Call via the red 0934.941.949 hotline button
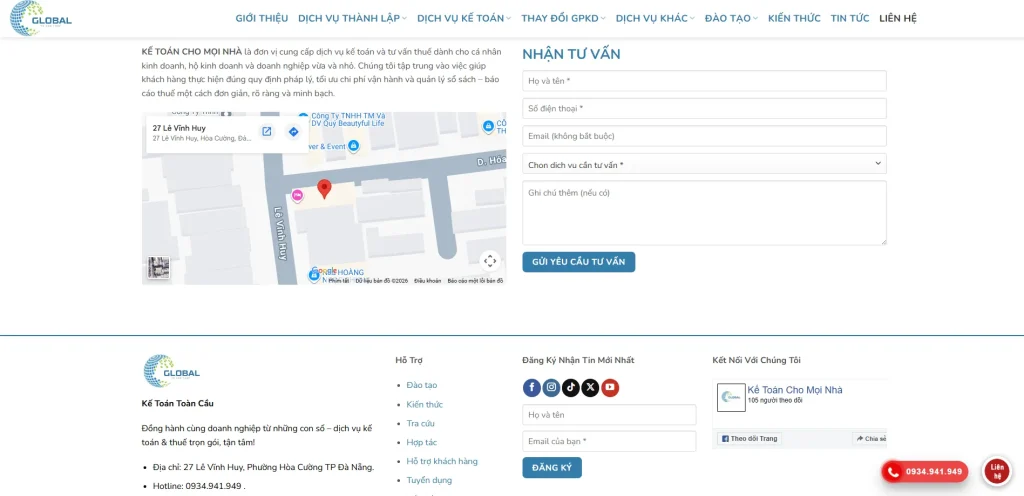This screenshot has height=496, width=1024. click(924, 472)
